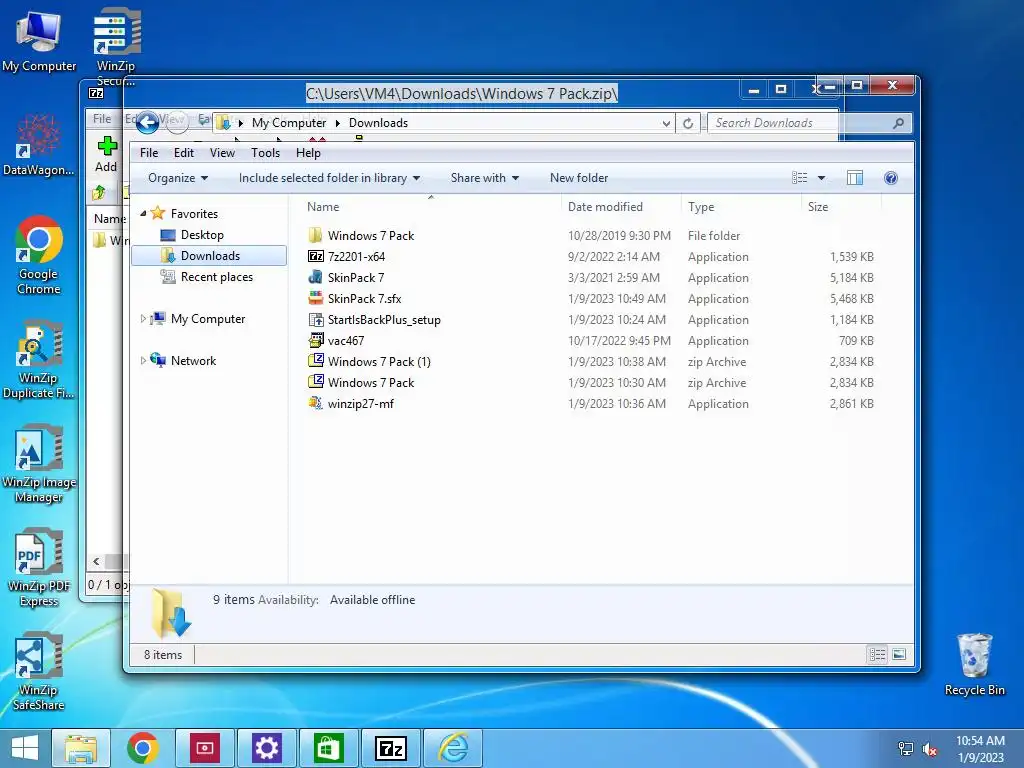The image size is (1024, 768).
Task: Click the Back navigation arrow in Explorer
Action: (x=148, y=122)
